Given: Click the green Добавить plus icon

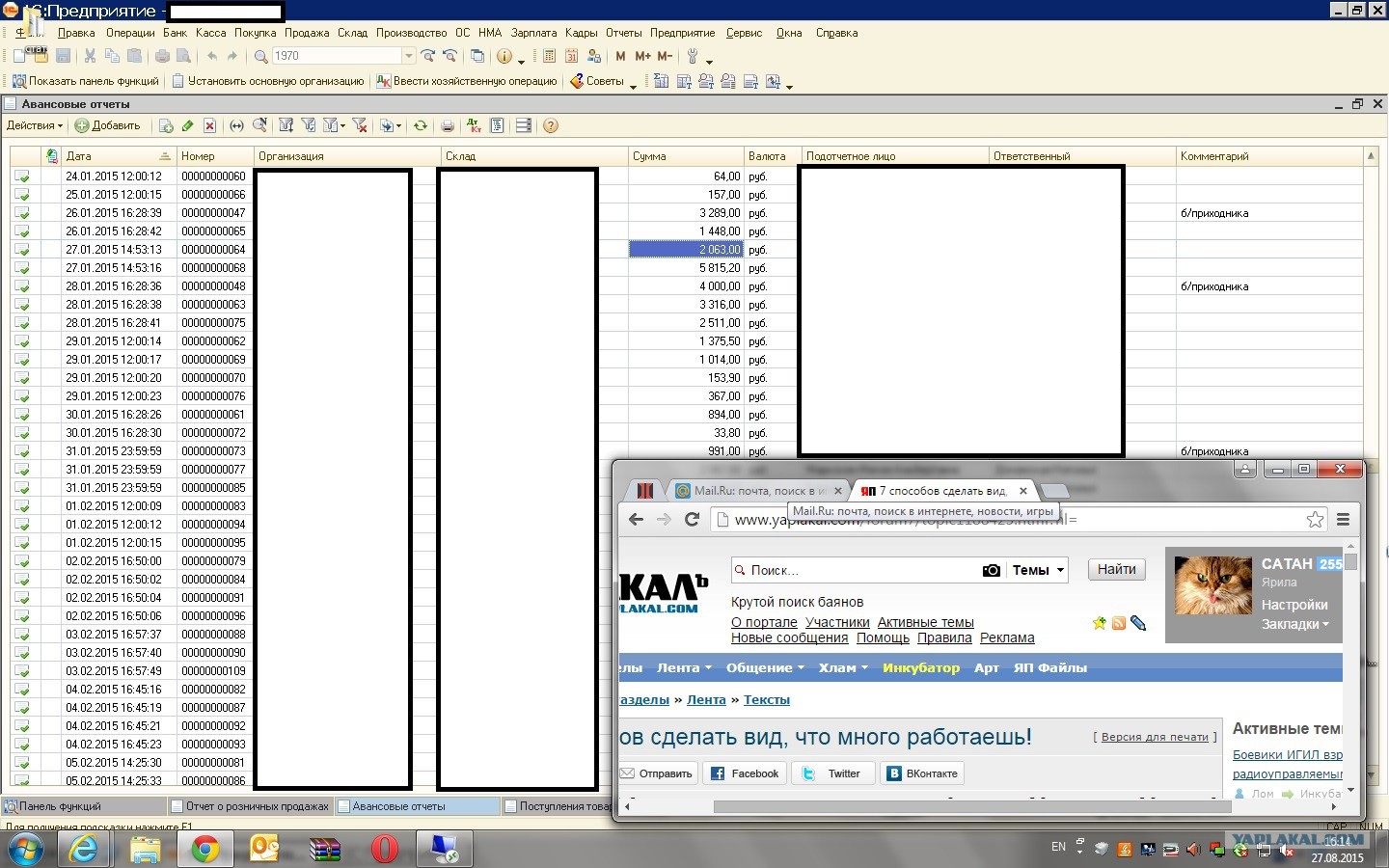Looking at the screenshot, I should [82, 125].
